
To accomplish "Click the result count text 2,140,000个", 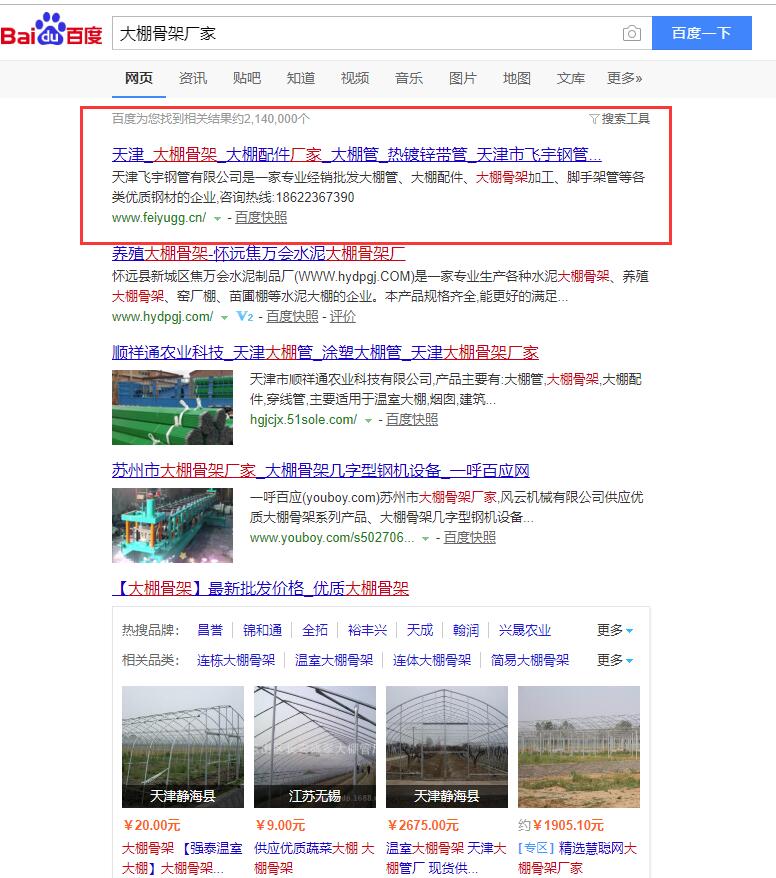I will tap(278, 119).
